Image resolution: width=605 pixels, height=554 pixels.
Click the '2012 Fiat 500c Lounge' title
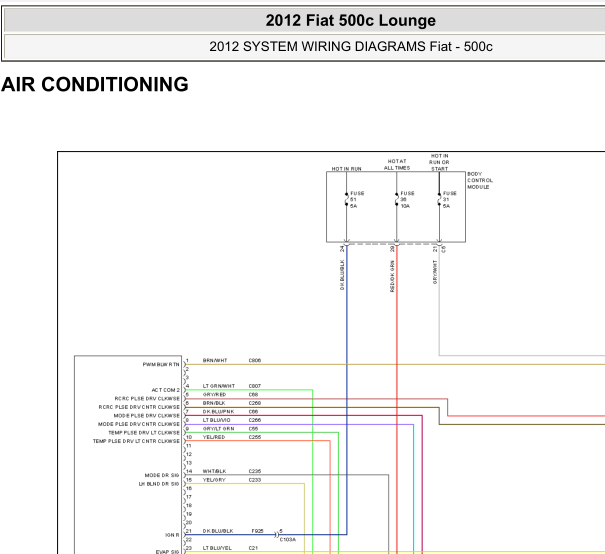pos(350,20)
